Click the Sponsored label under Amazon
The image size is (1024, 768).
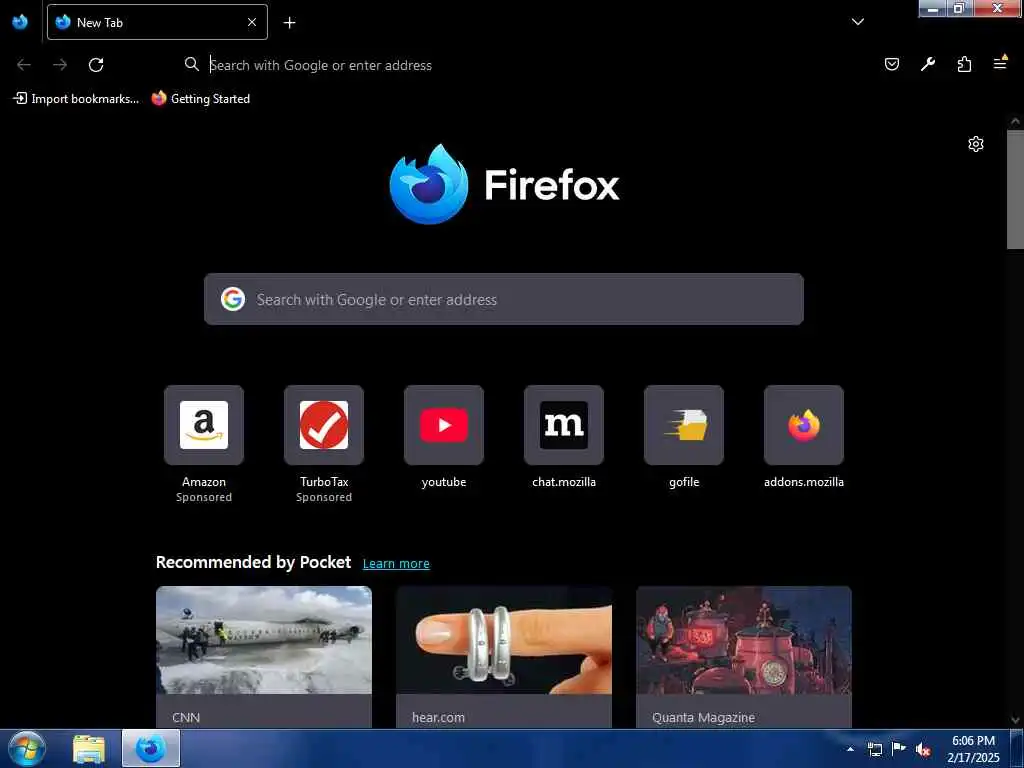pyautogui.click(x=204, y=497)
